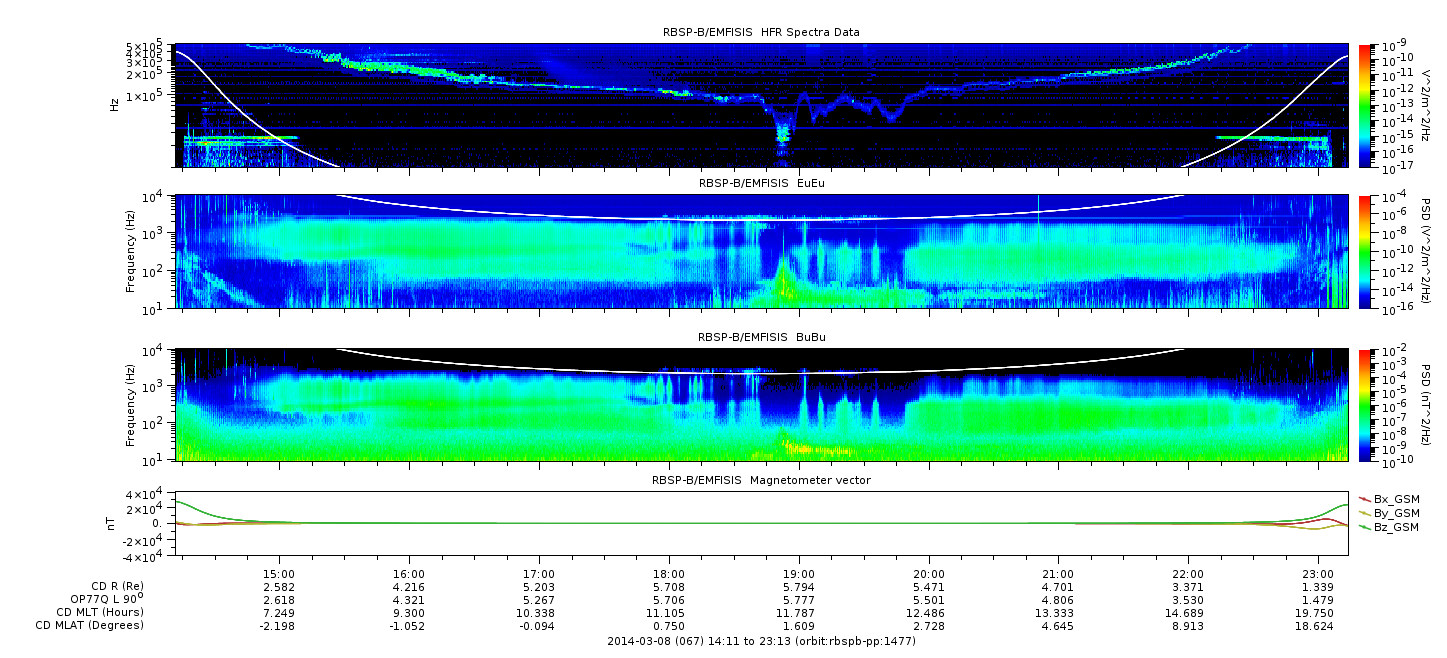Click the BuBu panel colorbar

pos(1364,405)
